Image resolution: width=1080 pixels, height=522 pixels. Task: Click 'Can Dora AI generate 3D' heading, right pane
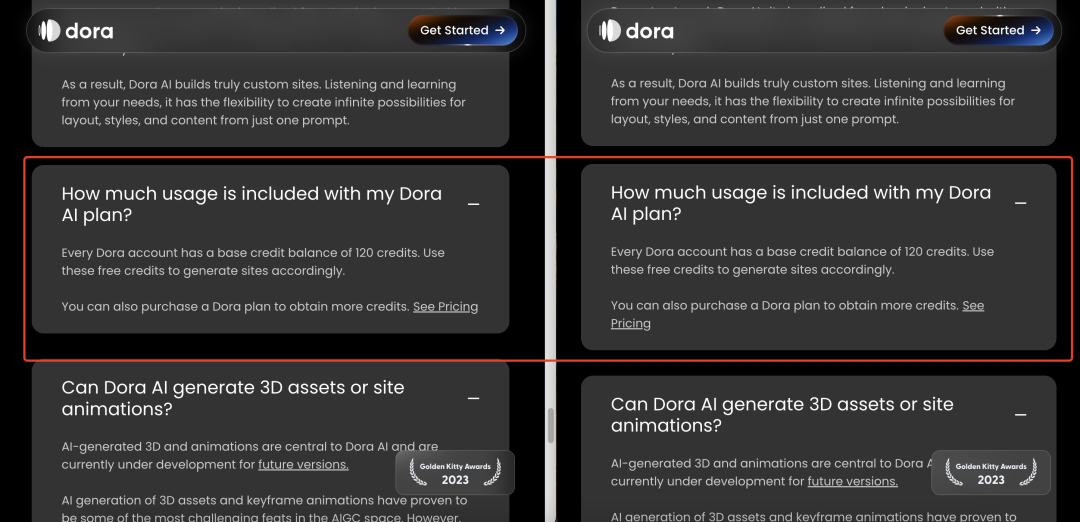point(782,414)
